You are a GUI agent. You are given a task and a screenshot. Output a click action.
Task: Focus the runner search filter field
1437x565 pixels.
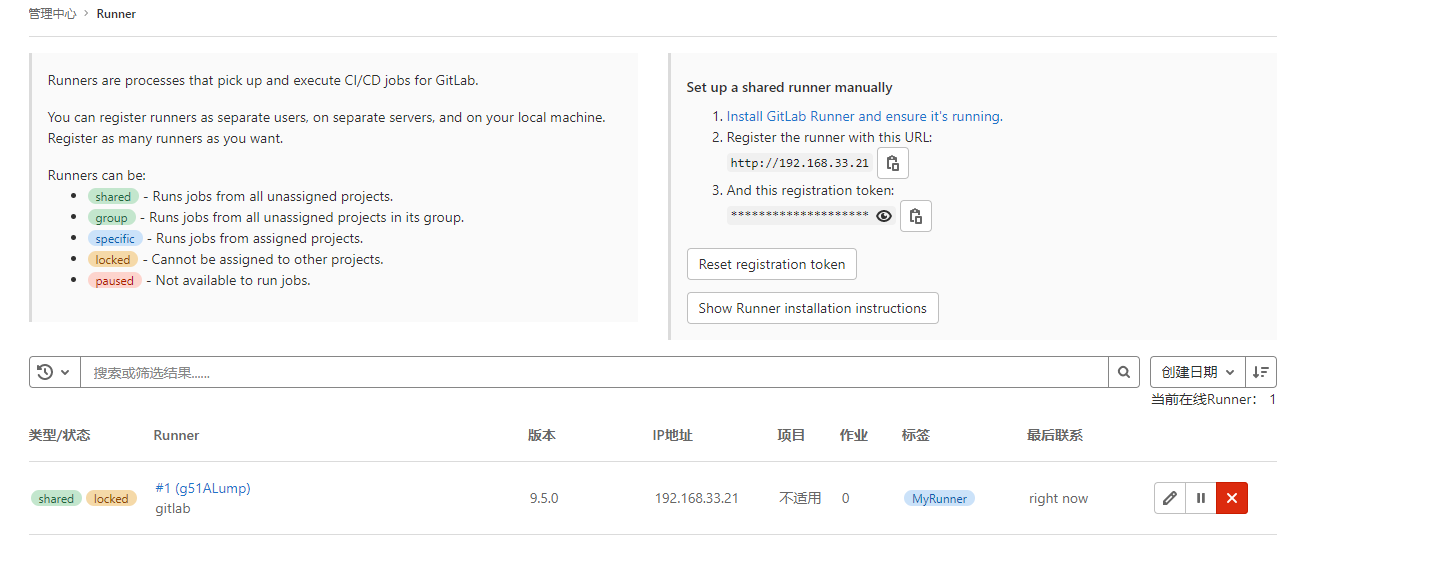tap(594, 372)
